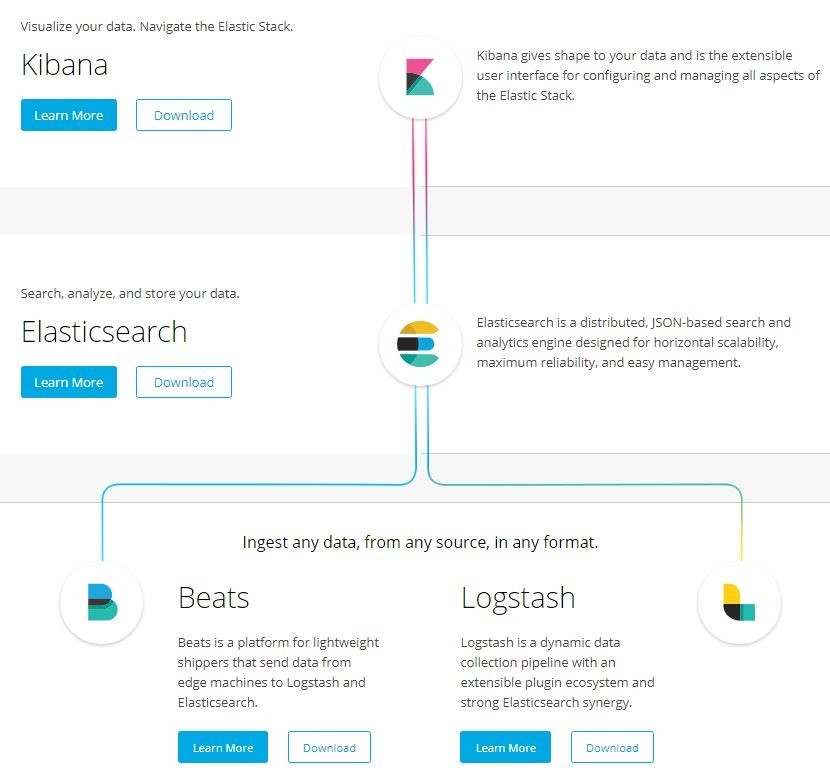Click the Elasticsearch logo icon
This screenshot has width=830, height=774.
[420, 344]
